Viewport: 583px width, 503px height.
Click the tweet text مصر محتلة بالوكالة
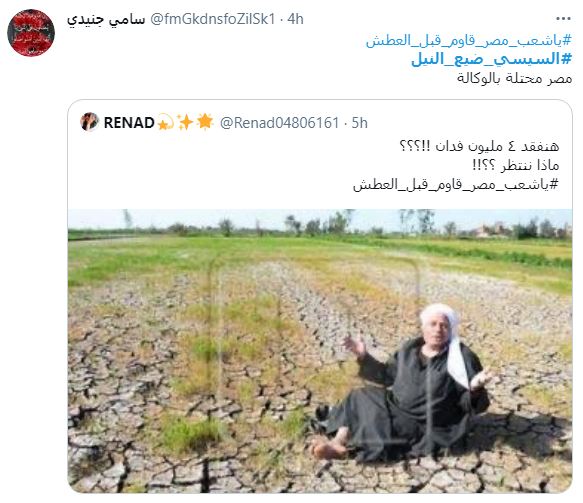pyautogui.click(x=515, y=78)
